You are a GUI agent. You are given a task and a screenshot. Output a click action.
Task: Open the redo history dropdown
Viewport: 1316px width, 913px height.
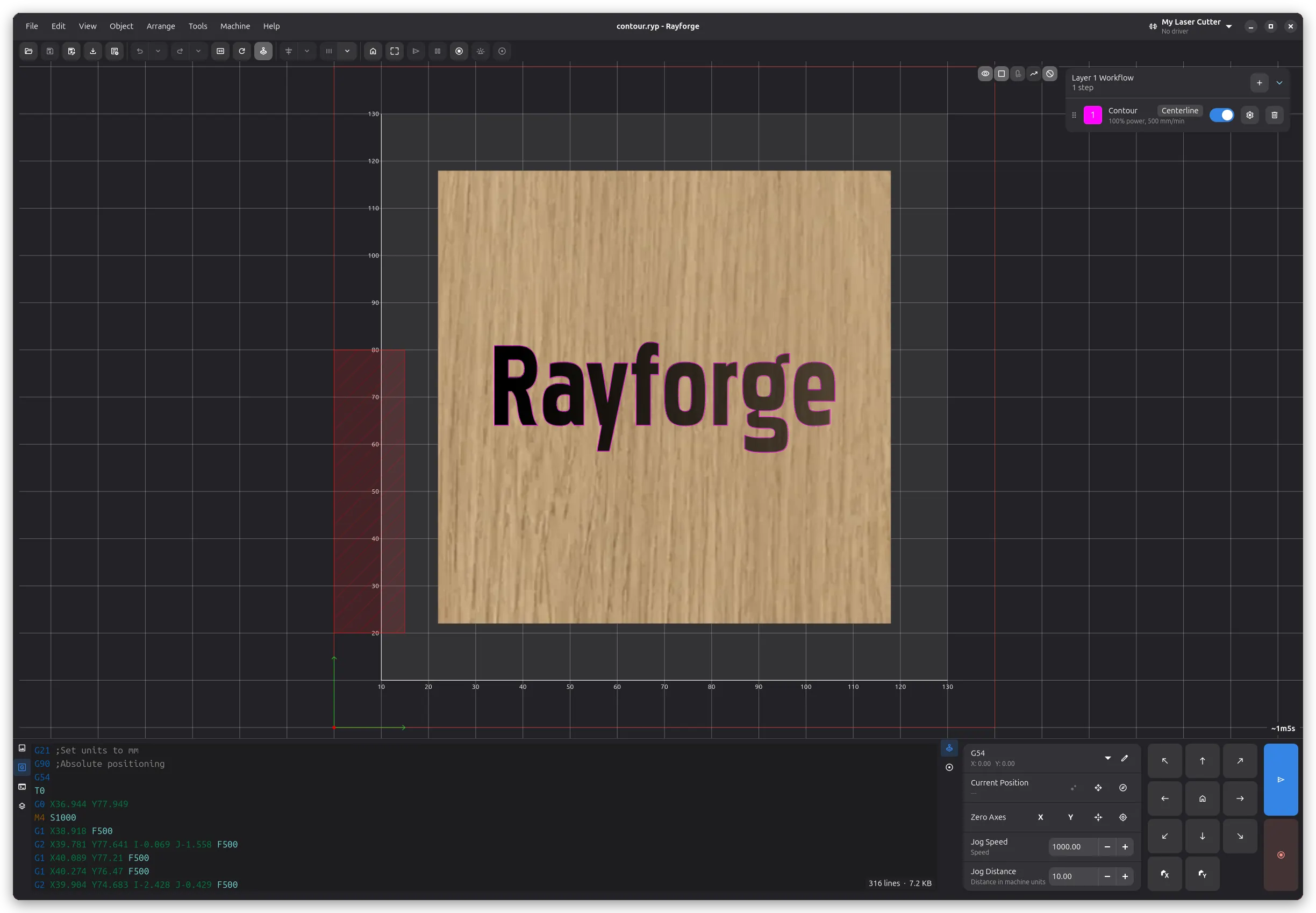[x=198, y=51]
